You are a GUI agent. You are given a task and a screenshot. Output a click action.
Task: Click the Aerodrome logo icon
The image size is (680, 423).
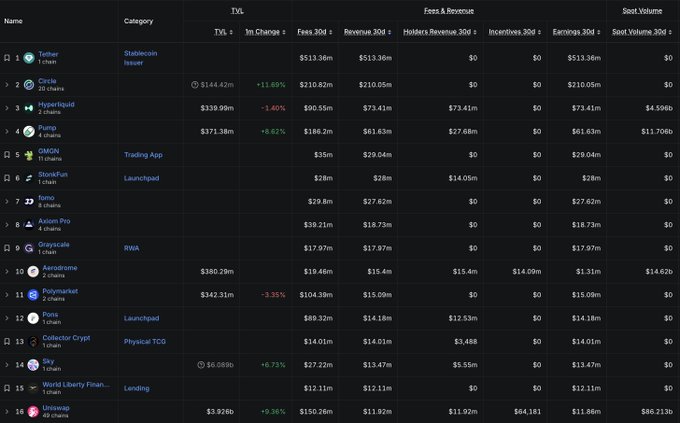pos(33,272)
